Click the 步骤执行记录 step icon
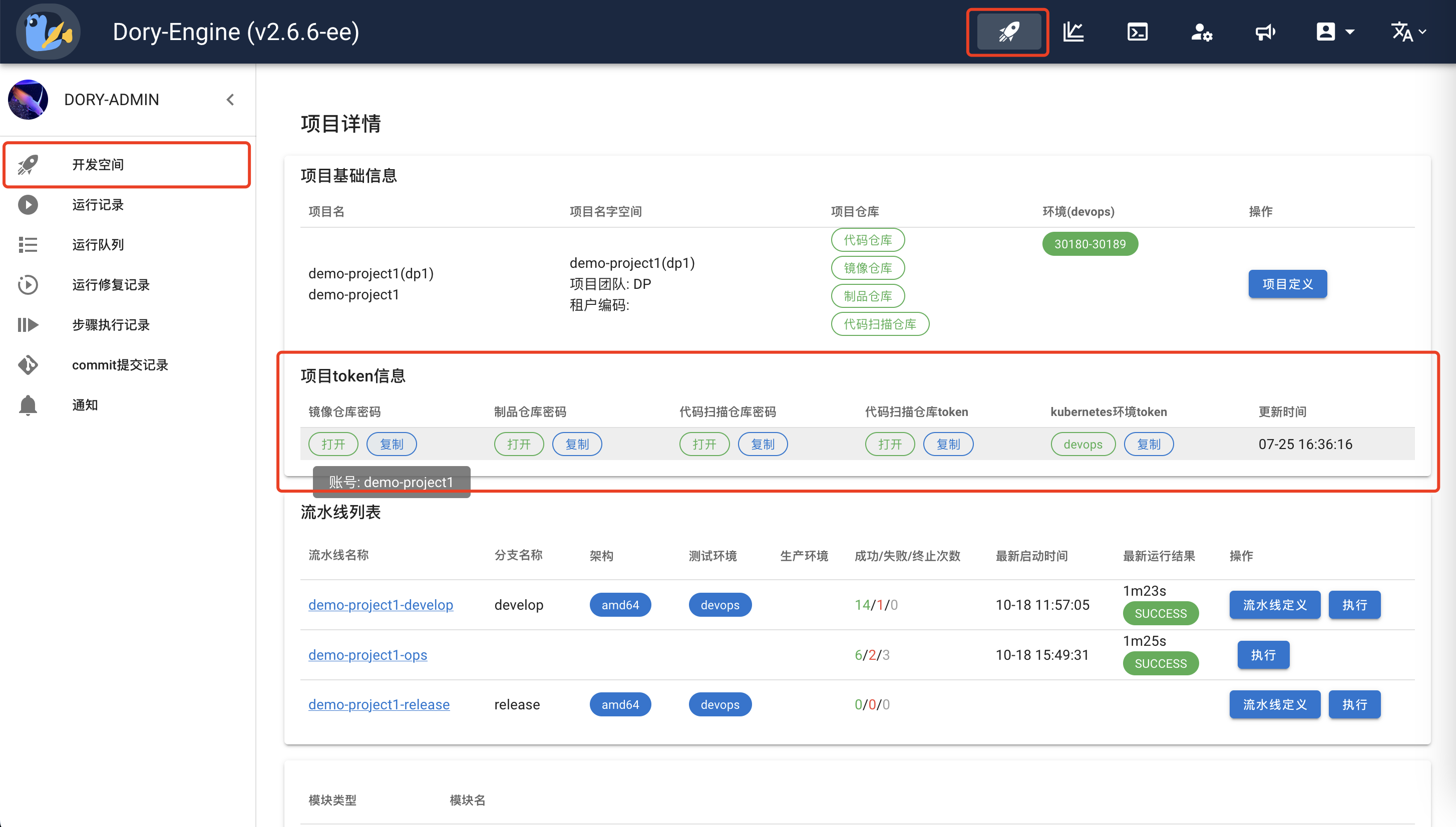The height and width of the screenshot is (827, 1456). [x=28, y=324]
